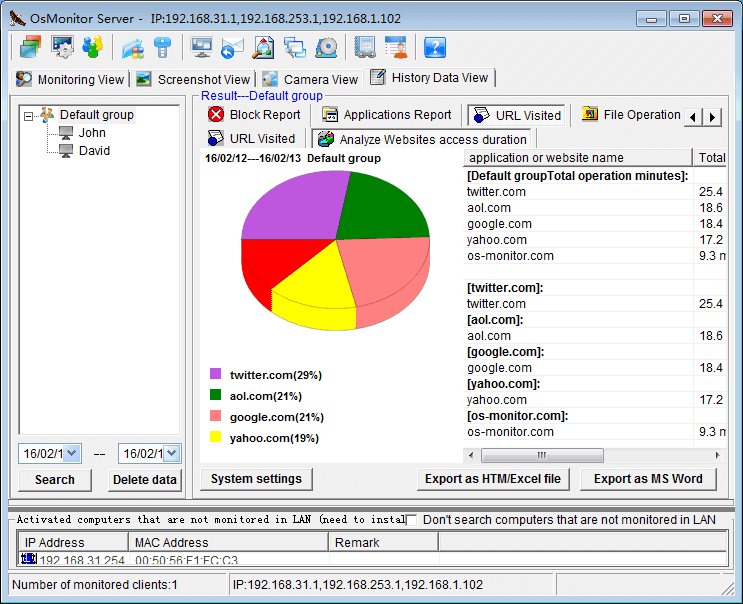This screenshot has height=604, width=743.
Task: Switch to Camera View tab
Action: (310, 79)
